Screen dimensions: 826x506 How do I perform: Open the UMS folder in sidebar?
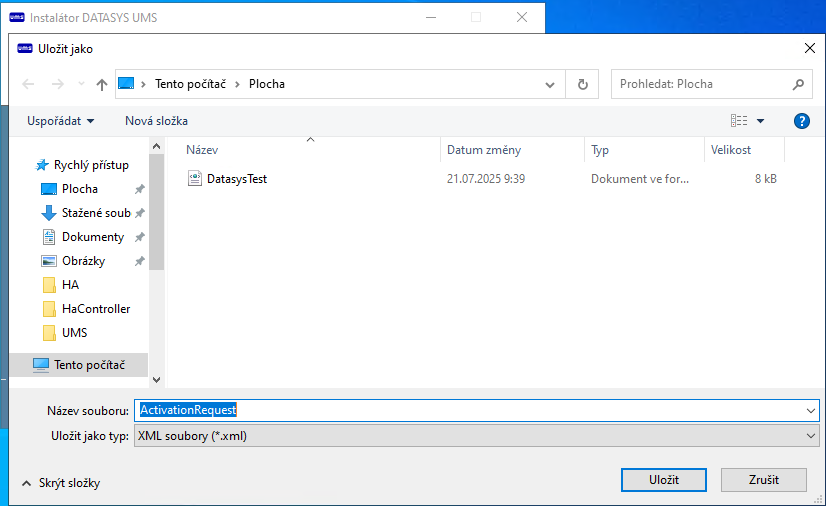coord(74,333)
